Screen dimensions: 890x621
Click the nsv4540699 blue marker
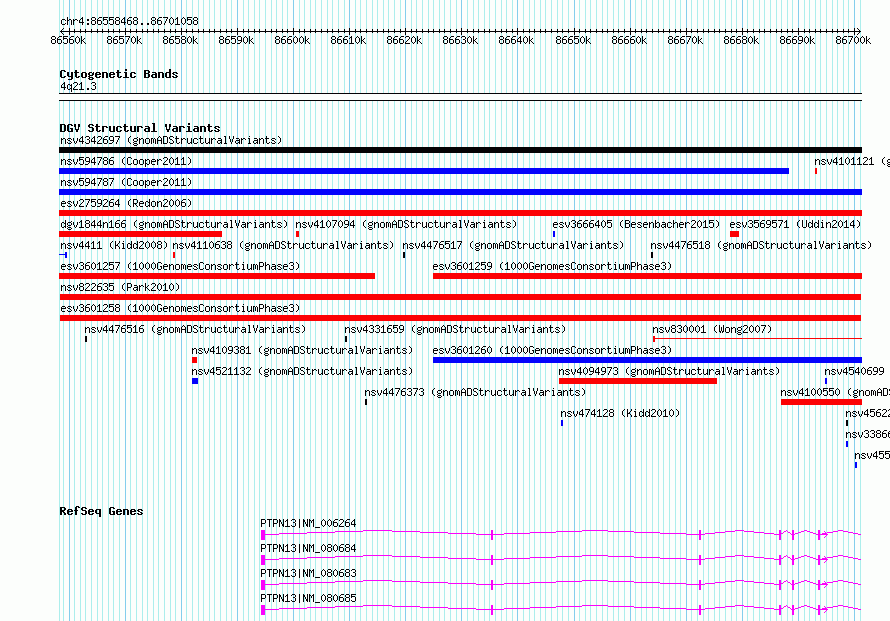(826, 381)
